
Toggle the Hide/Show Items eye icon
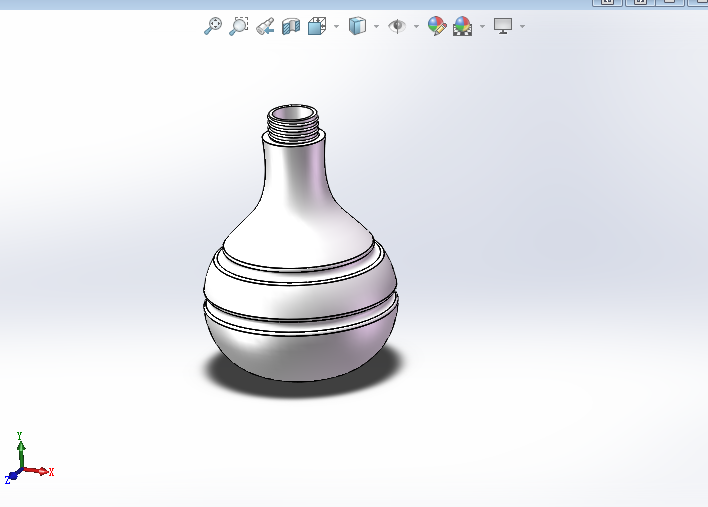(x=397, y=26)
